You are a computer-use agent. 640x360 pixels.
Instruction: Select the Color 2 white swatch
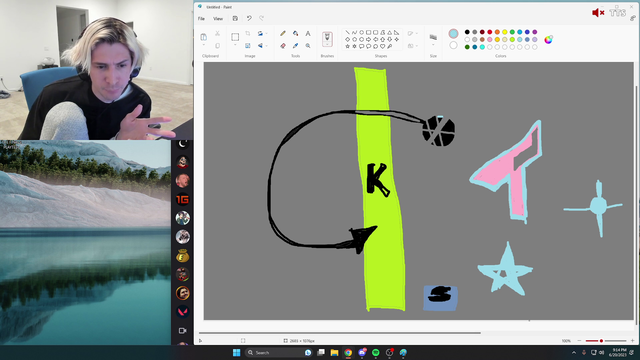click(453, 45)
